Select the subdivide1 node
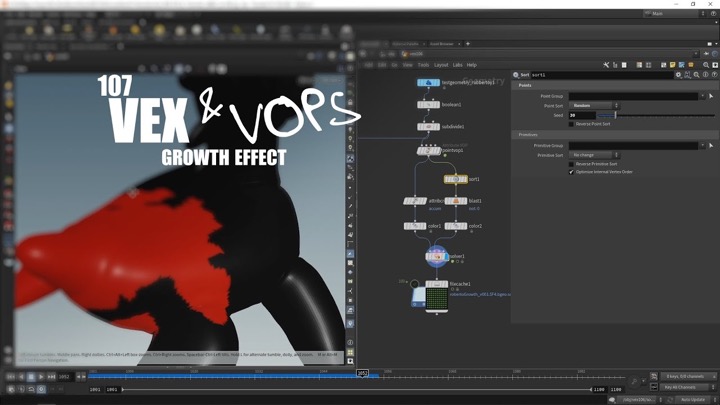The height and width of the screenshot is (405, 720). tap(428, 127)
